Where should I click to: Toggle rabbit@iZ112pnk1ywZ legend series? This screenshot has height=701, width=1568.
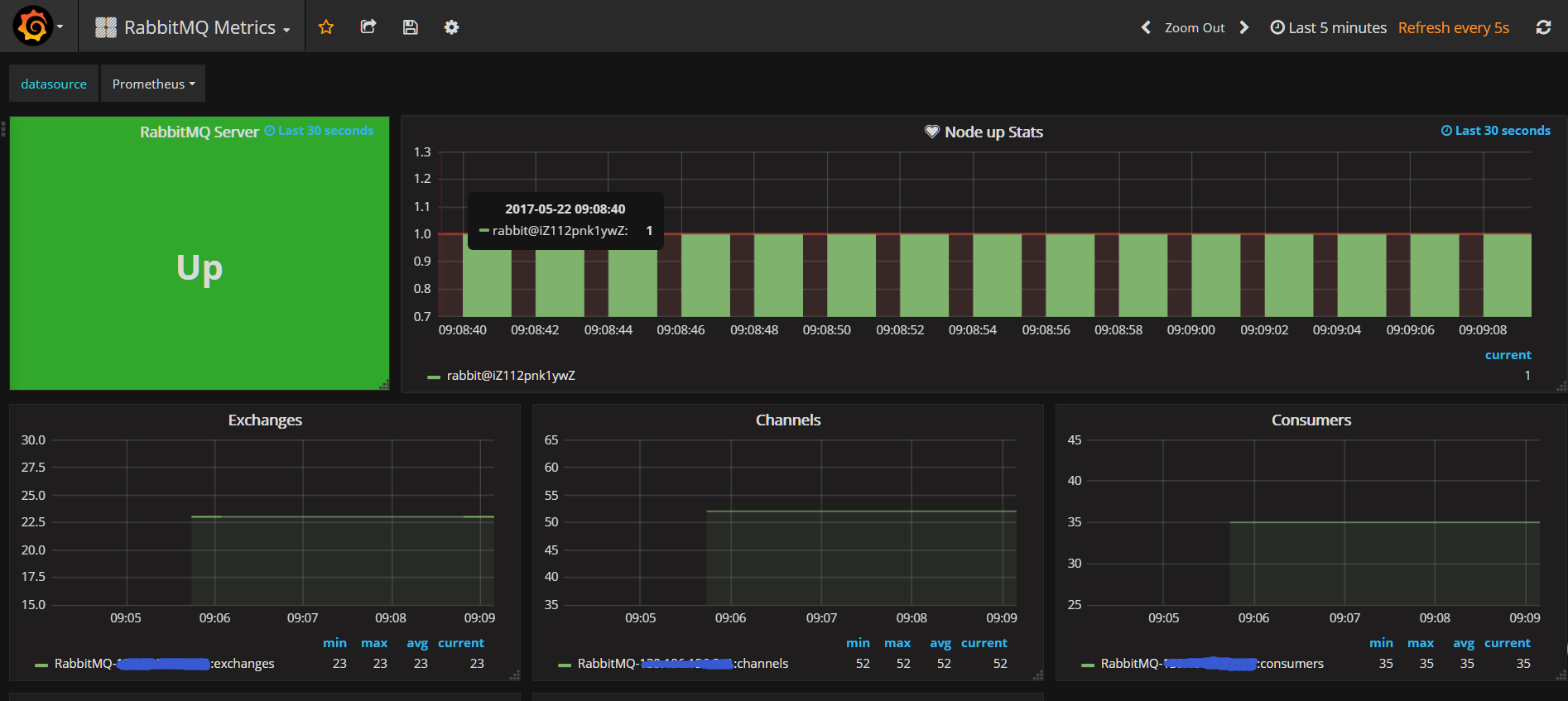coord(511,376)
